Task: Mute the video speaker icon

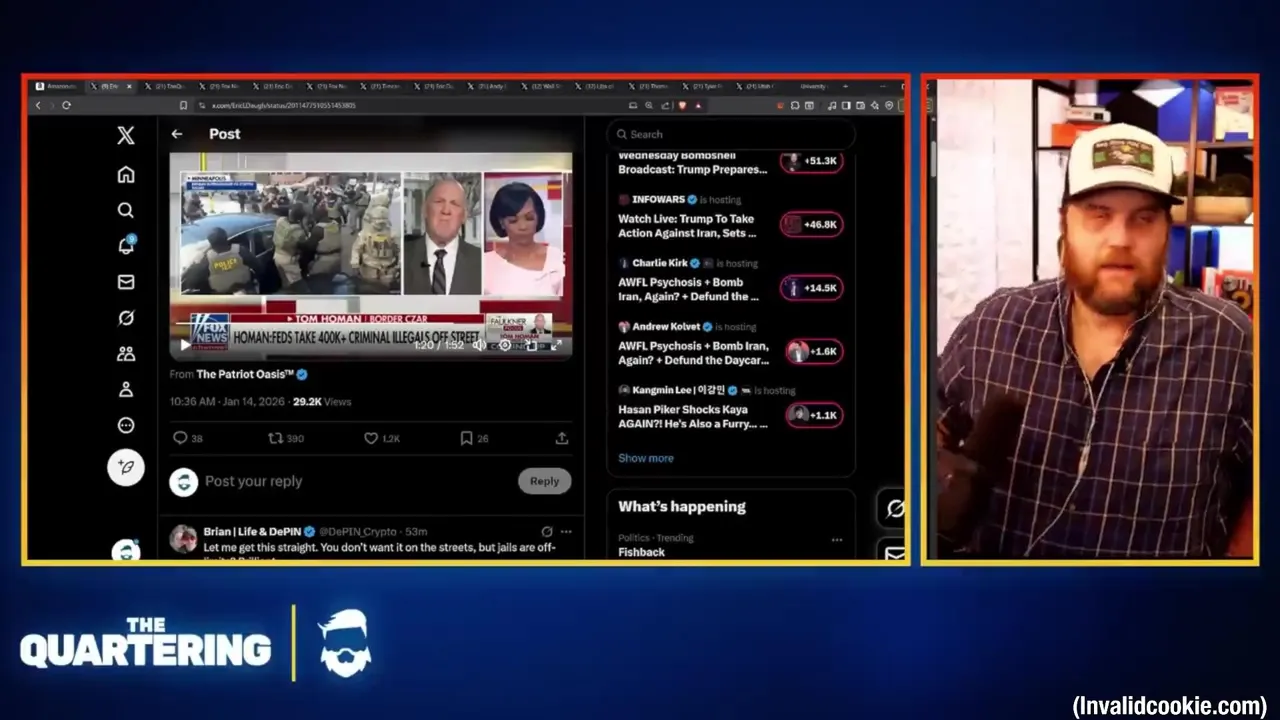Action: [479, 345]
